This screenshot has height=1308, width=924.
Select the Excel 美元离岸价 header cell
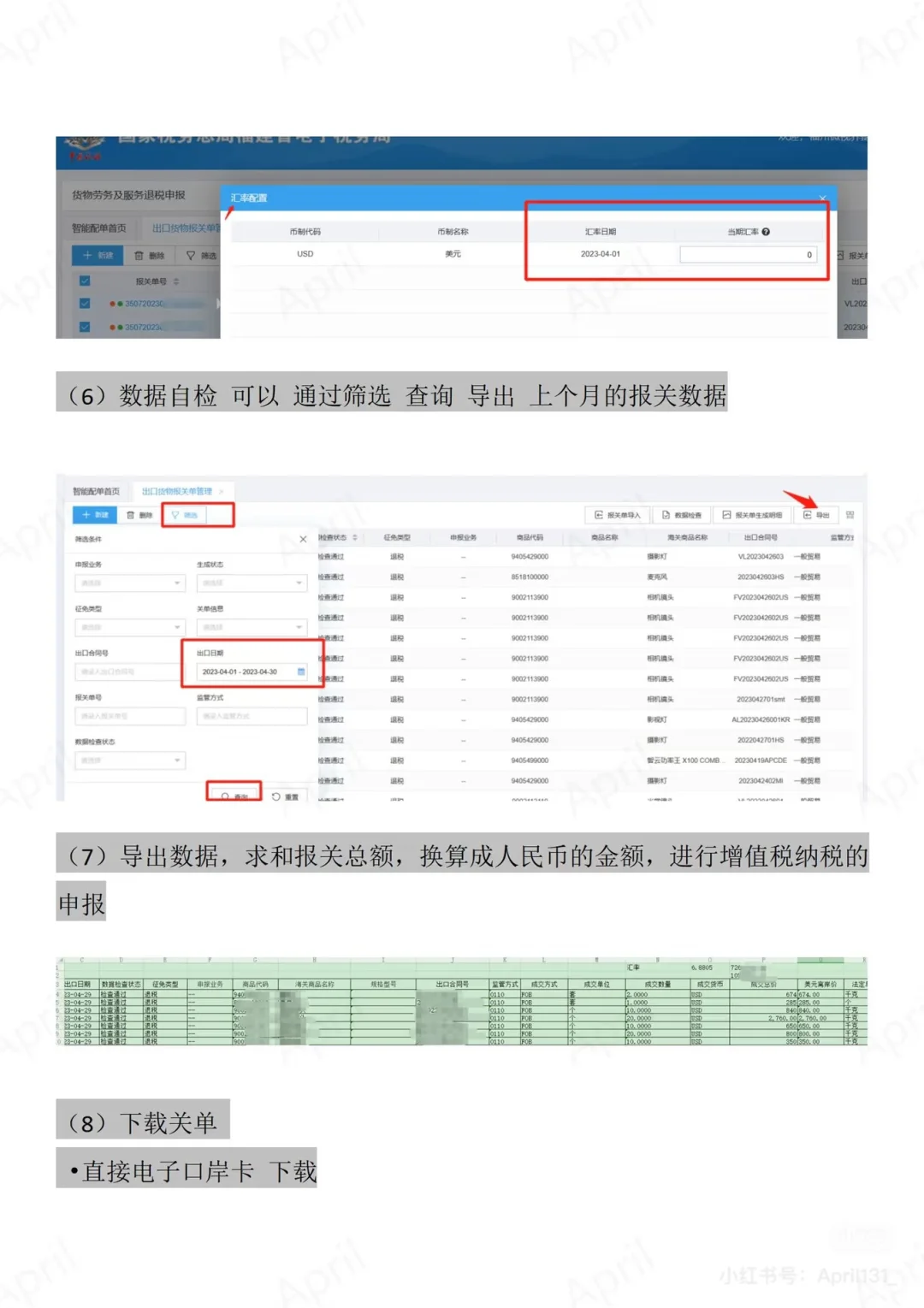(820, 985)
